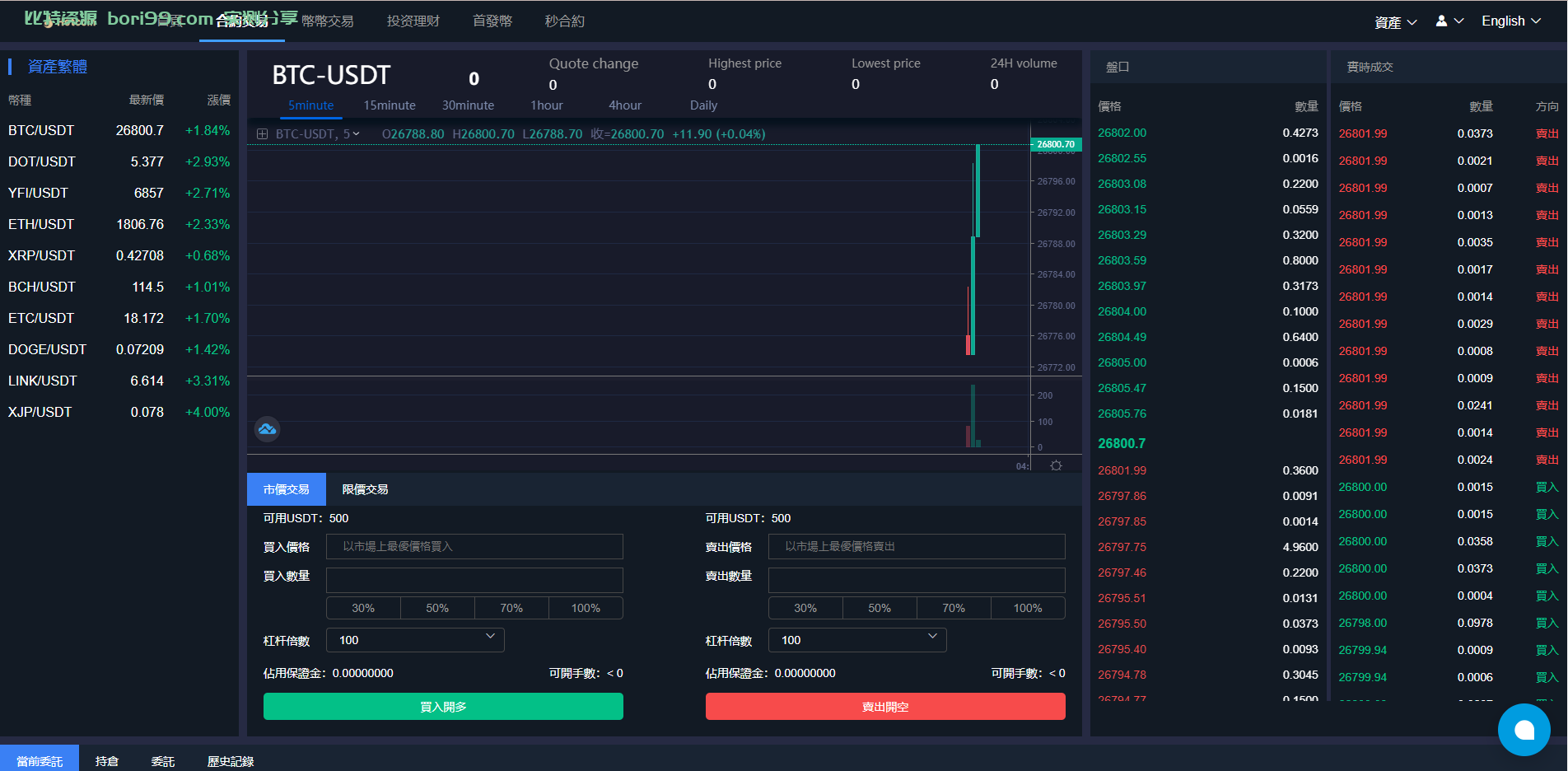Open the 歷史記錄 bottom tab
The image size is (1568, 771).
click(x=231, y=760)
